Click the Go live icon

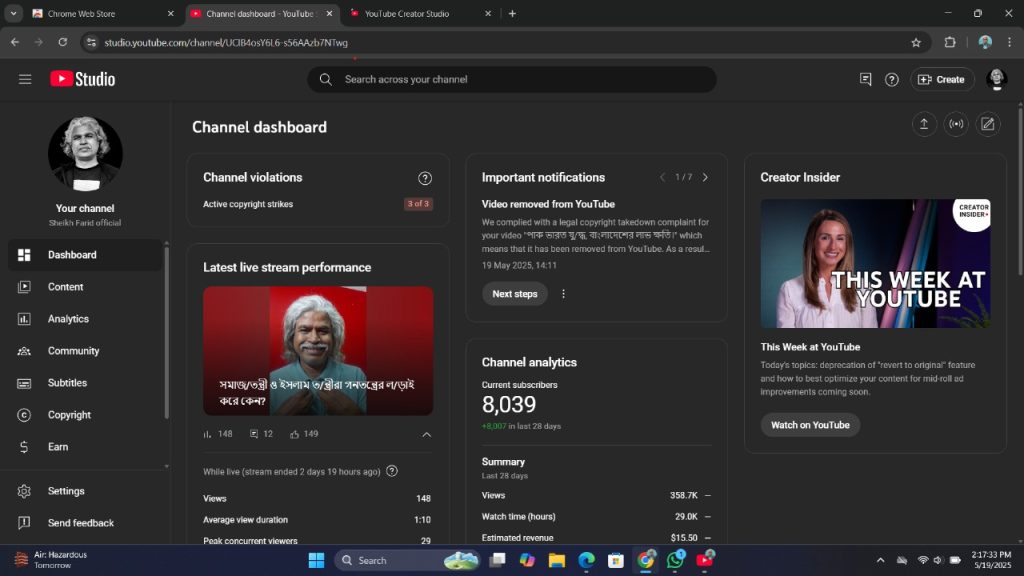pos(956,124)
